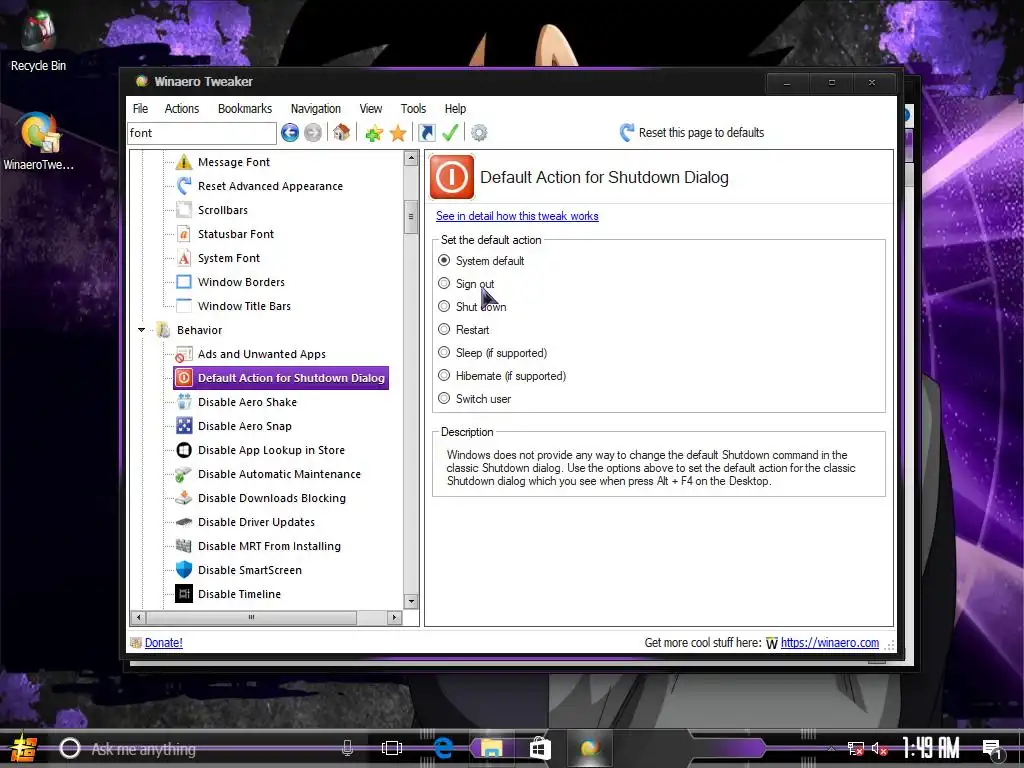1024x768 pixels.
Task: Collapse the Behavior tree section
Action: [x=141, y=330]
